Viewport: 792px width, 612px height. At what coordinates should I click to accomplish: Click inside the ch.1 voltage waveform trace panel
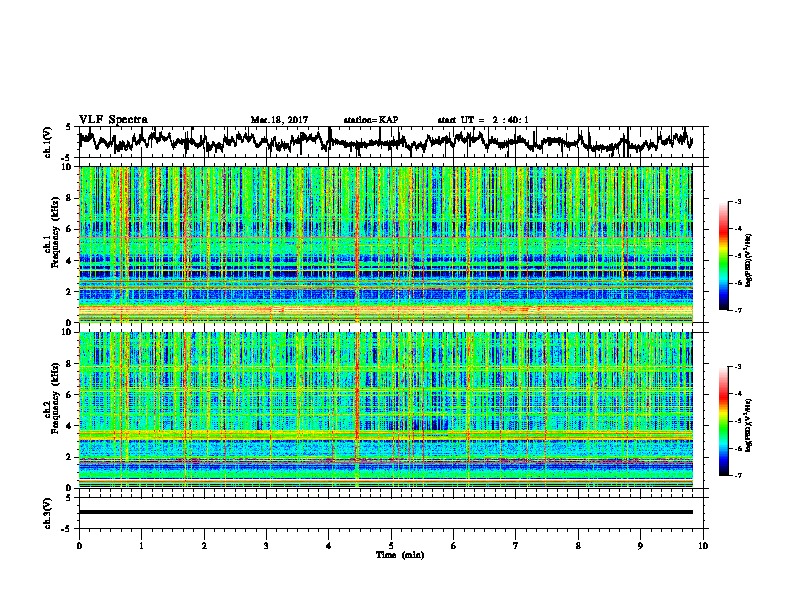[393, 142]
